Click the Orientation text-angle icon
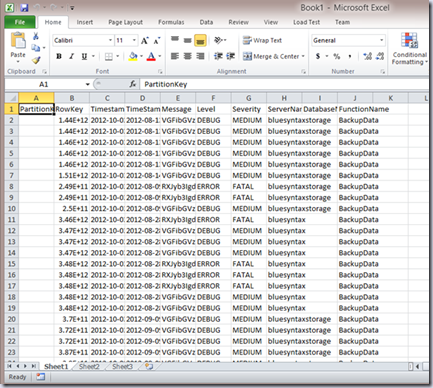 pyautogui.click(x=218, y=40)
